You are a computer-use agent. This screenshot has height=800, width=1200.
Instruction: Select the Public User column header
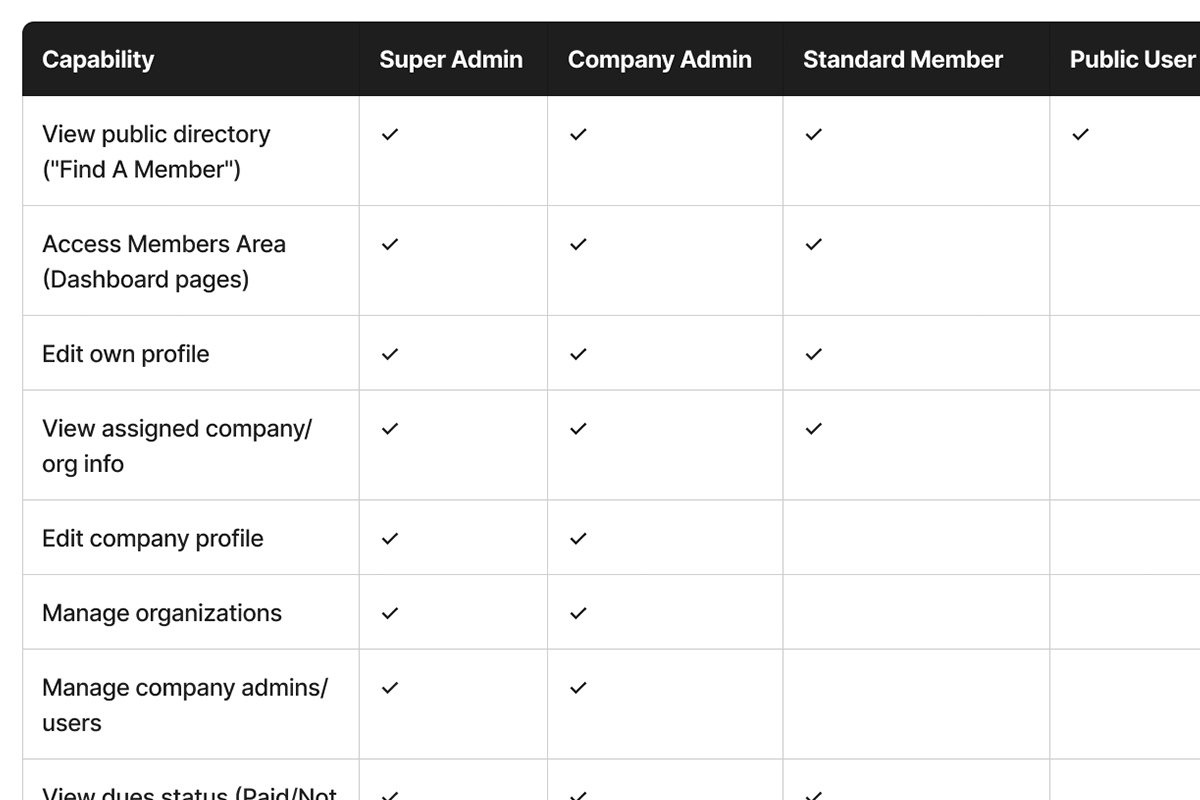click(x=1132, y=59)
